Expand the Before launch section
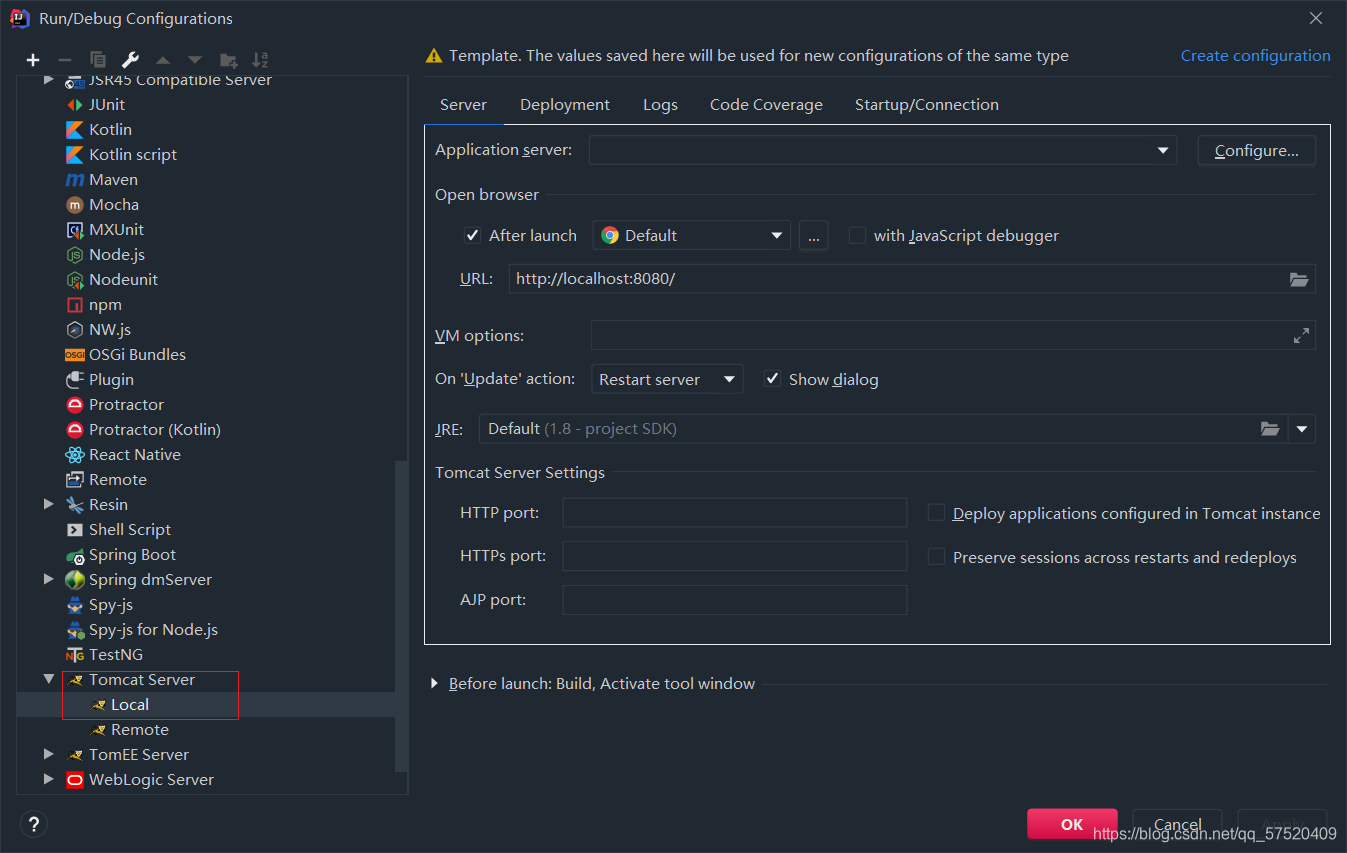The image size is (1347, 853). [x=434, y=684]
